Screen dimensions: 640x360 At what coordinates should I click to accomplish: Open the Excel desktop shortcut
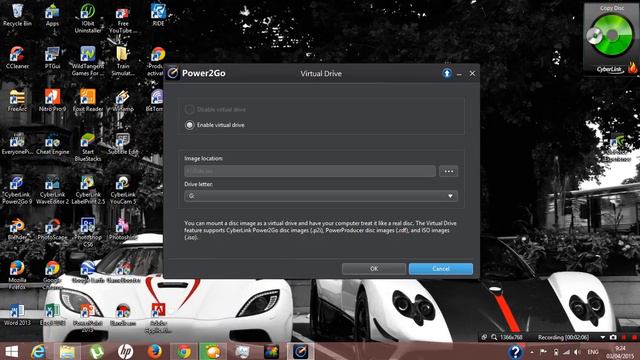pyautogui.click(x=52, y=314)
